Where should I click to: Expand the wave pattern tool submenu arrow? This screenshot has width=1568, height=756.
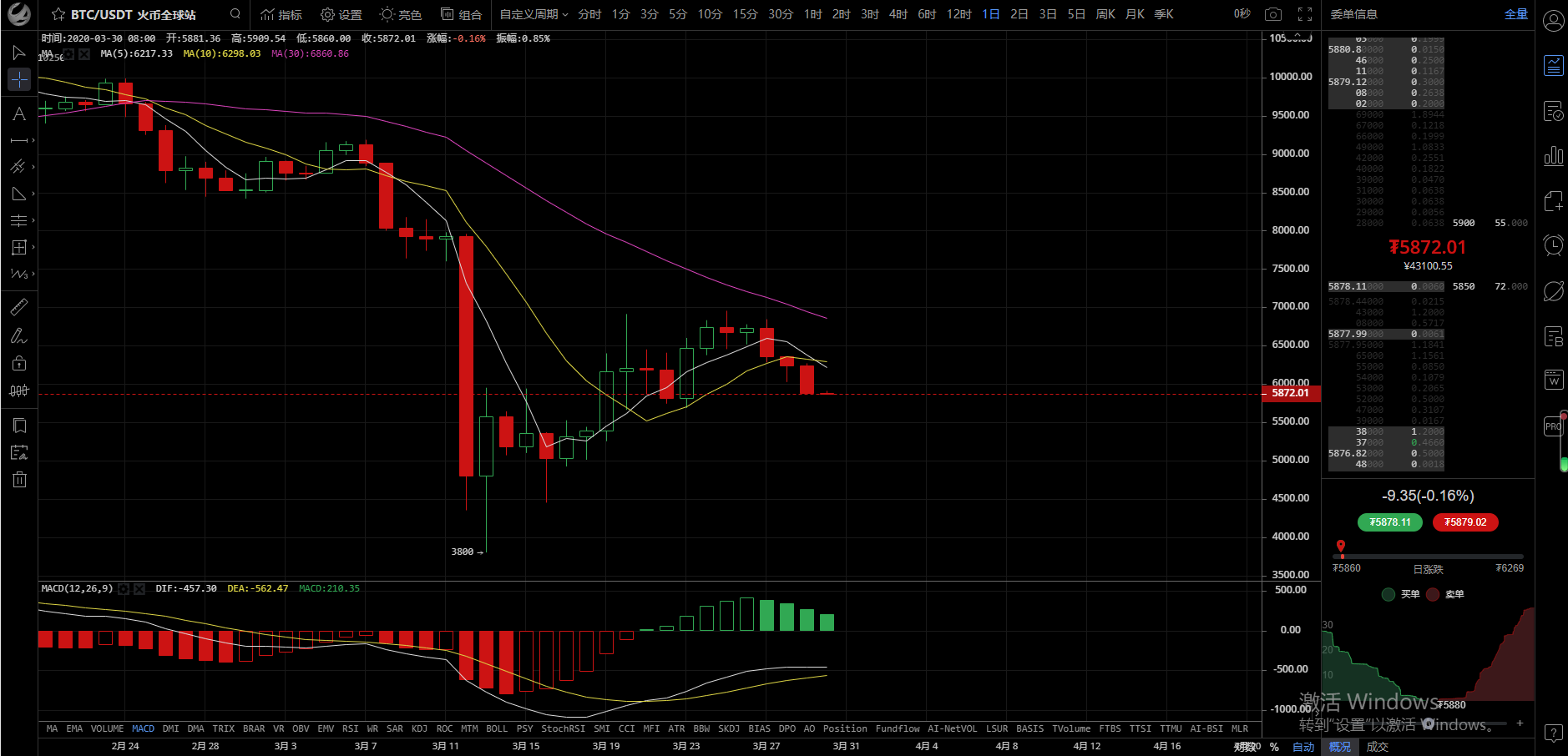33,274
